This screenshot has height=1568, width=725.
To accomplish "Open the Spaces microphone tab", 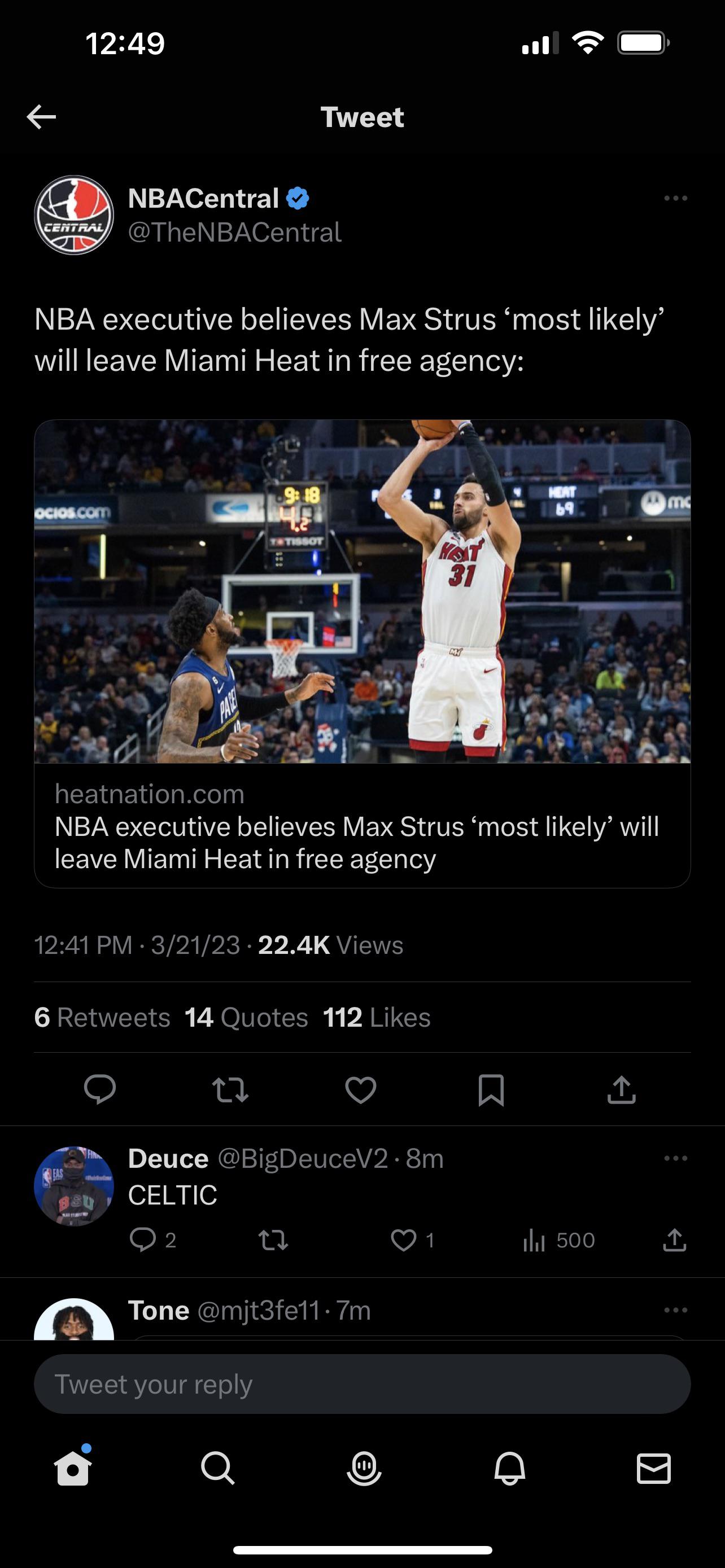I will pos(364,1469).
